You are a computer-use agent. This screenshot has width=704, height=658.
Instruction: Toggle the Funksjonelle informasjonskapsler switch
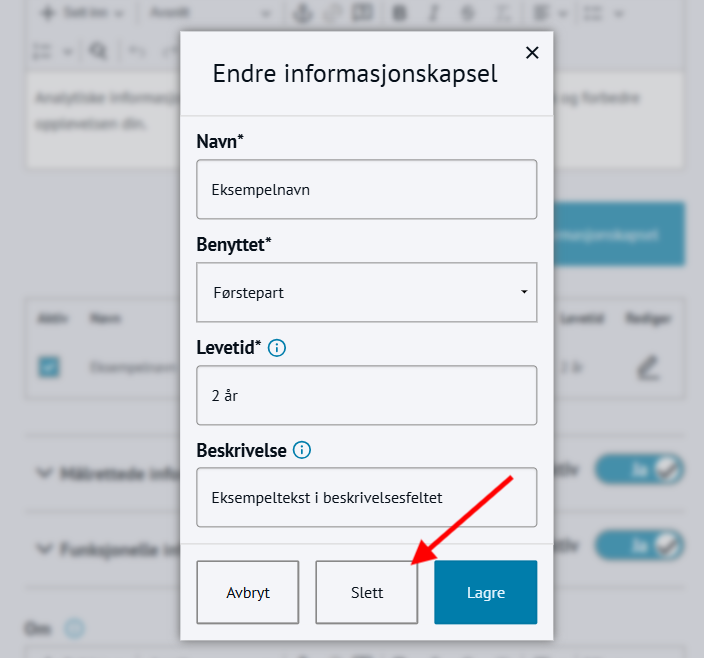coord(639,545)
